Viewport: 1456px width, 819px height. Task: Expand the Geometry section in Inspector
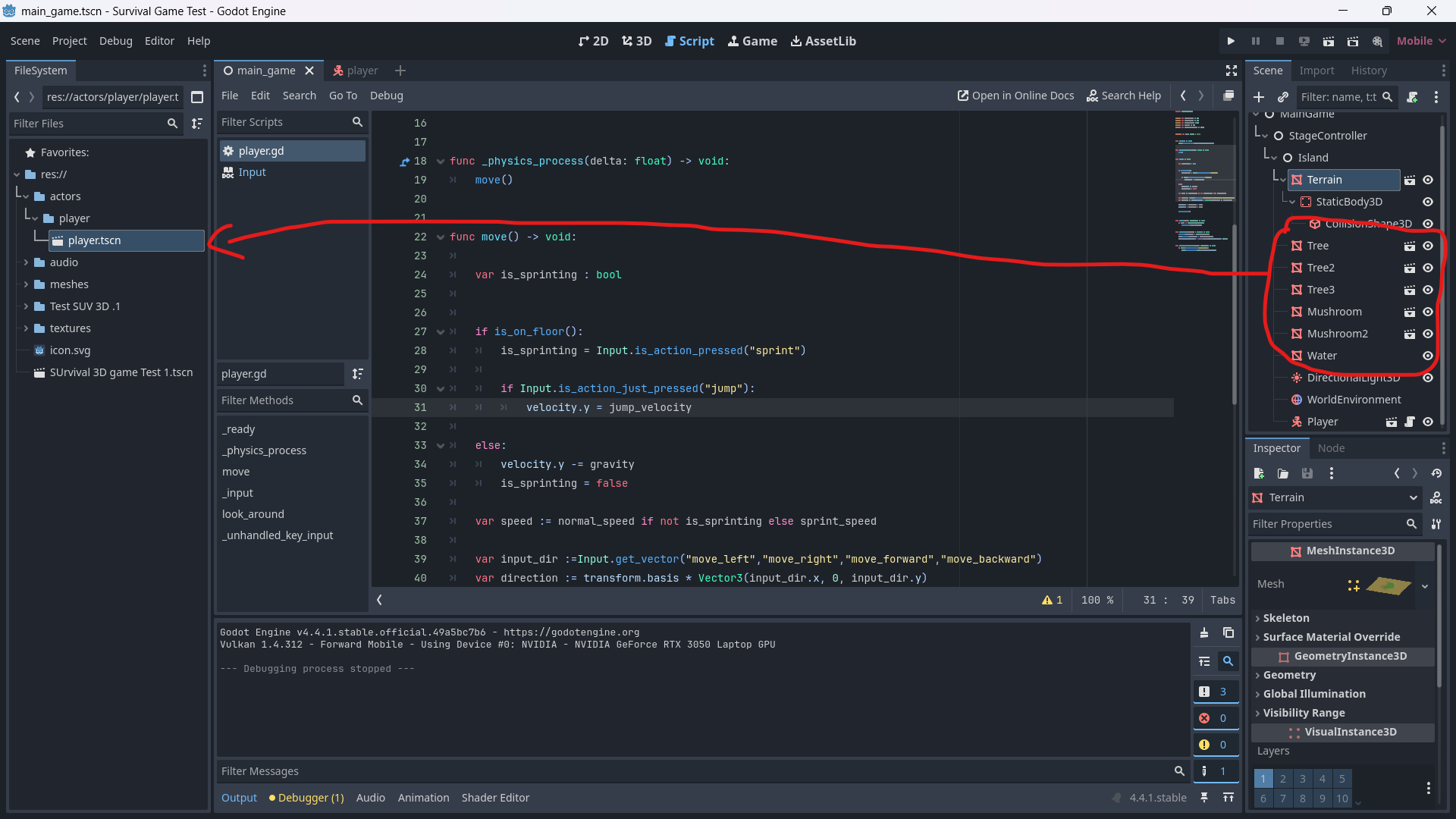coord(1289,675)
